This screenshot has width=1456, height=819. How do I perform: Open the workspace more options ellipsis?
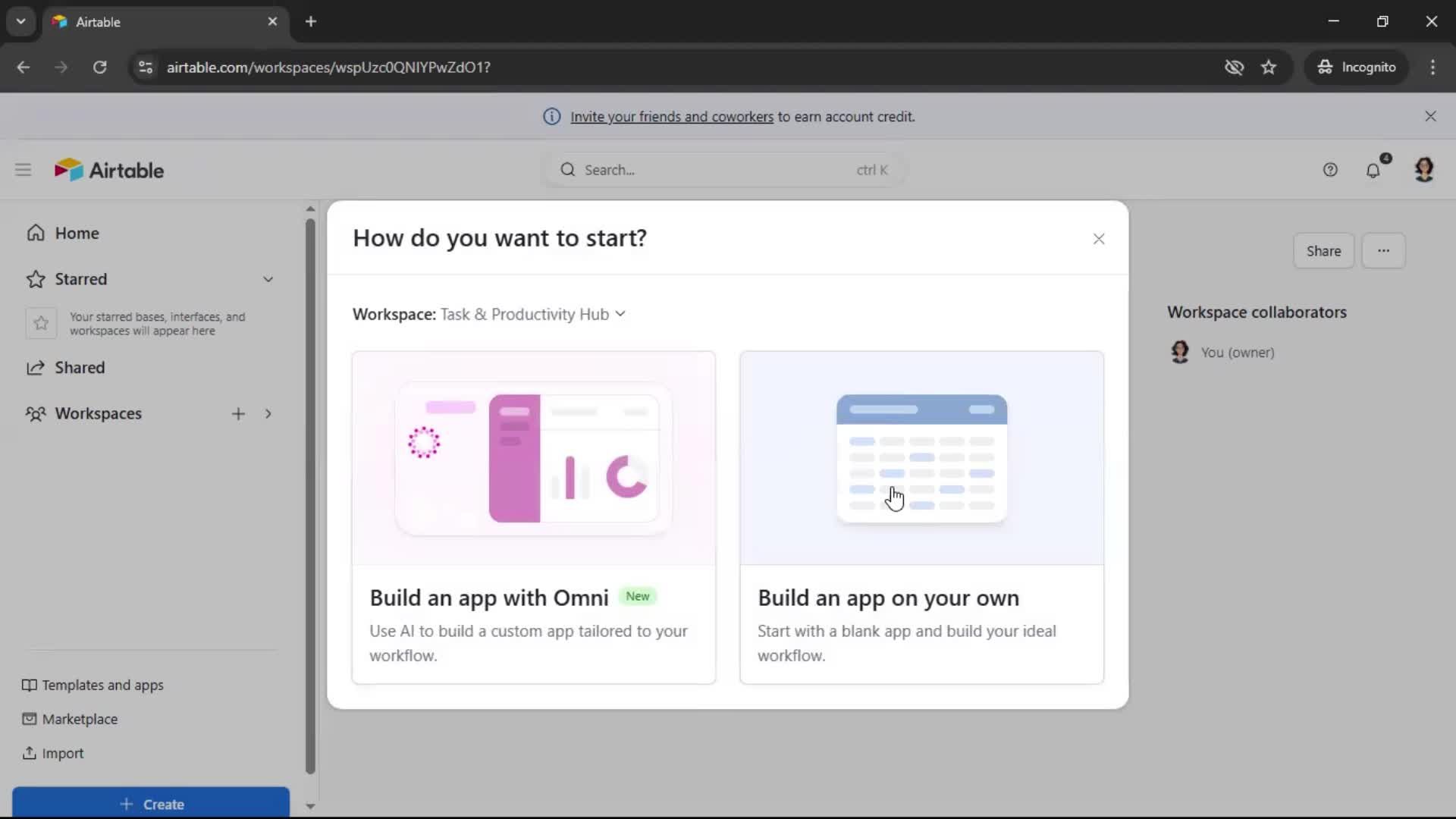1383,251
